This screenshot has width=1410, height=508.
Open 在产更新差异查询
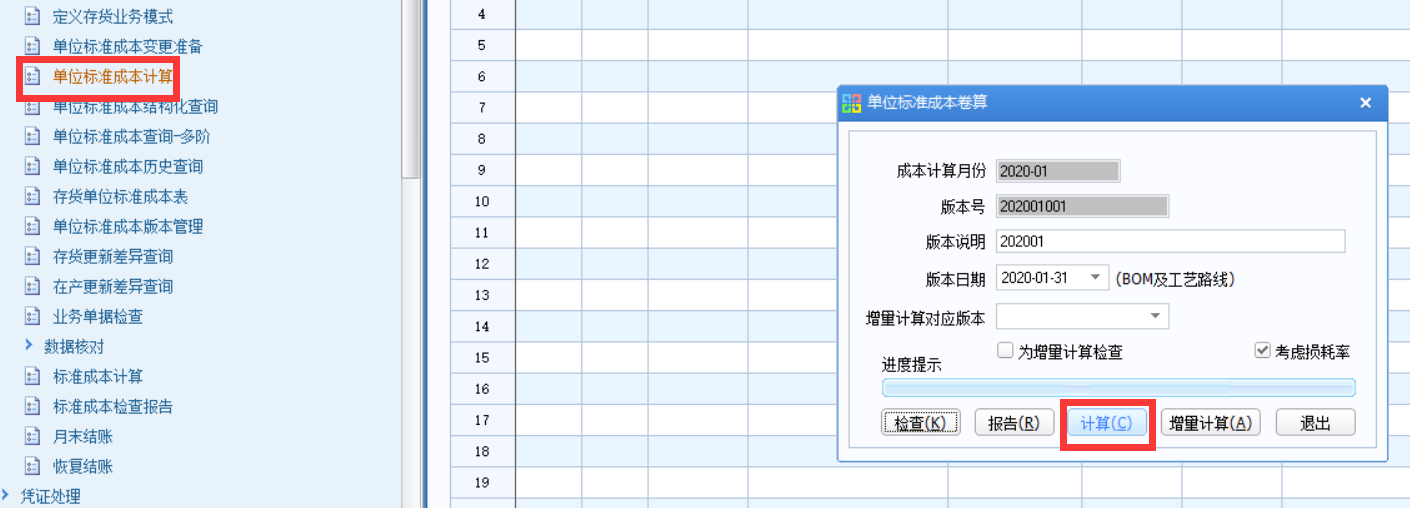point(113,287)
